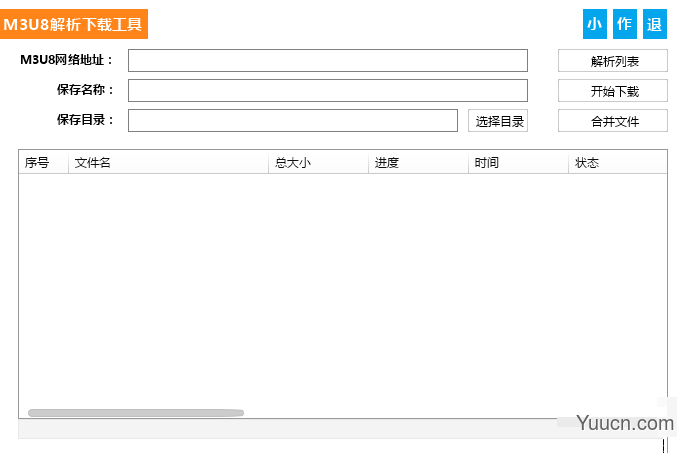Viewport: 687px width, 453px height.
Task: Select the 进度 column header
Action: tap(418, 163)
